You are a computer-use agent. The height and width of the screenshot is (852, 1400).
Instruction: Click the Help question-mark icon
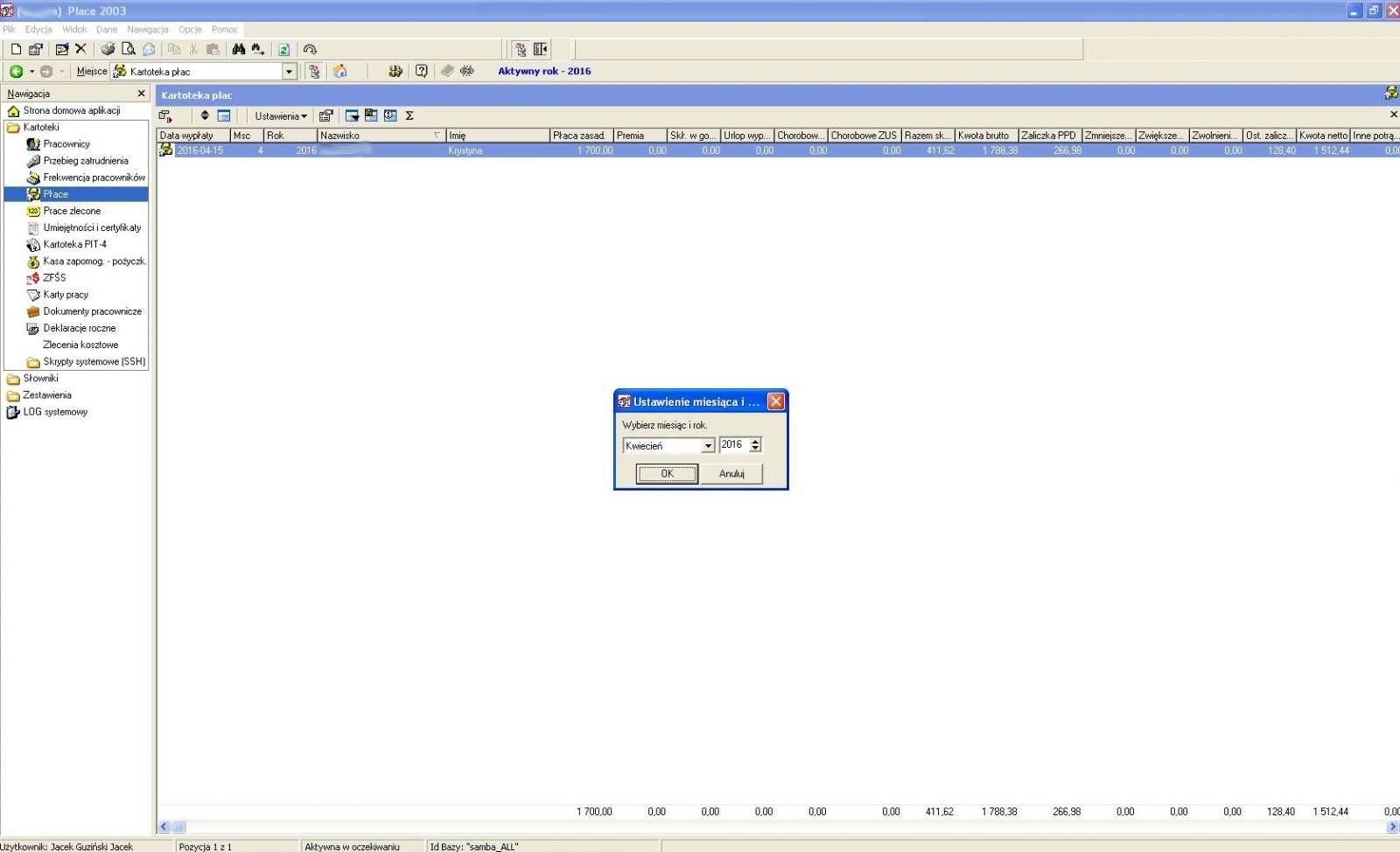[422, 72]
